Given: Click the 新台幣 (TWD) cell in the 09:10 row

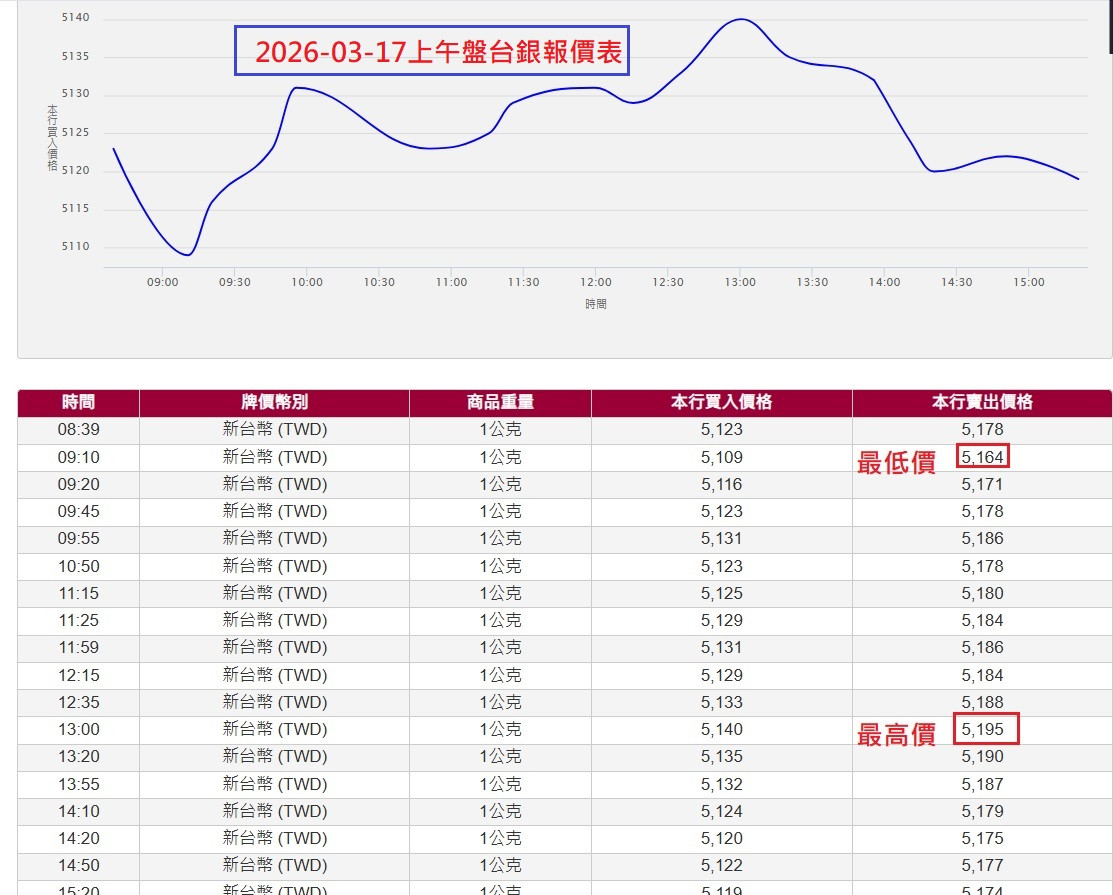Looking at the screenshot, I should coord(273,457).
